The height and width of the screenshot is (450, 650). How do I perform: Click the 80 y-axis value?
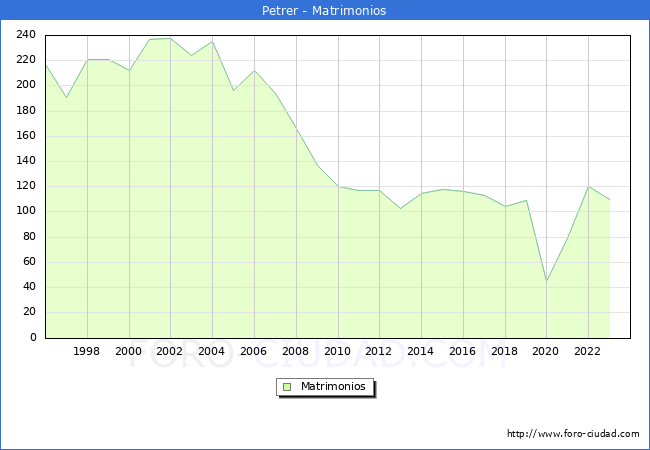click(x=29, y=237)
